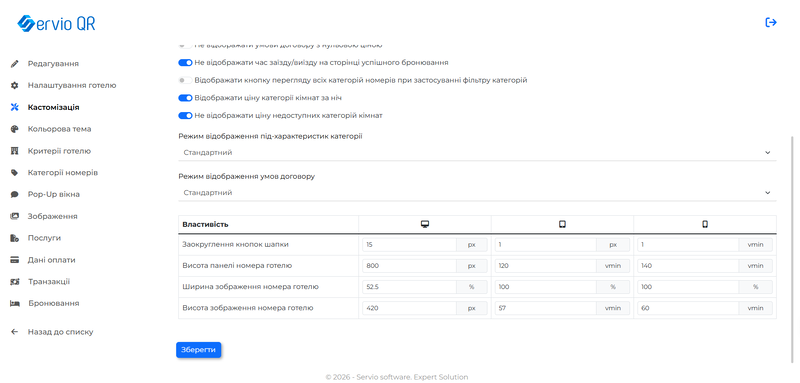Click the back arrow beside Назад до списку
Viewport: 800px width, 383px height.
coord(14,332)
